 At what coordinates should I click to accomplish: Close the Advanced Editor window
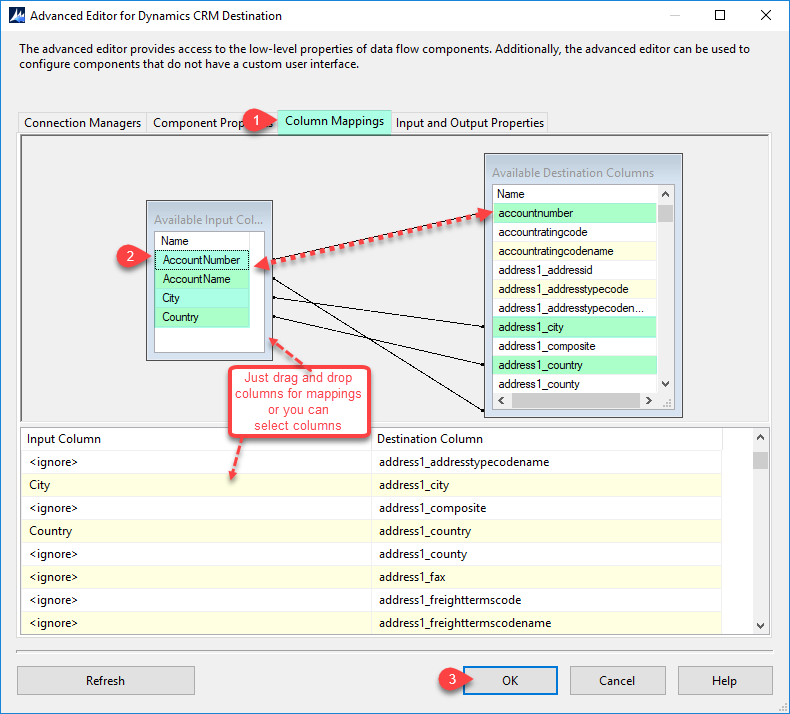pos(765,15)
